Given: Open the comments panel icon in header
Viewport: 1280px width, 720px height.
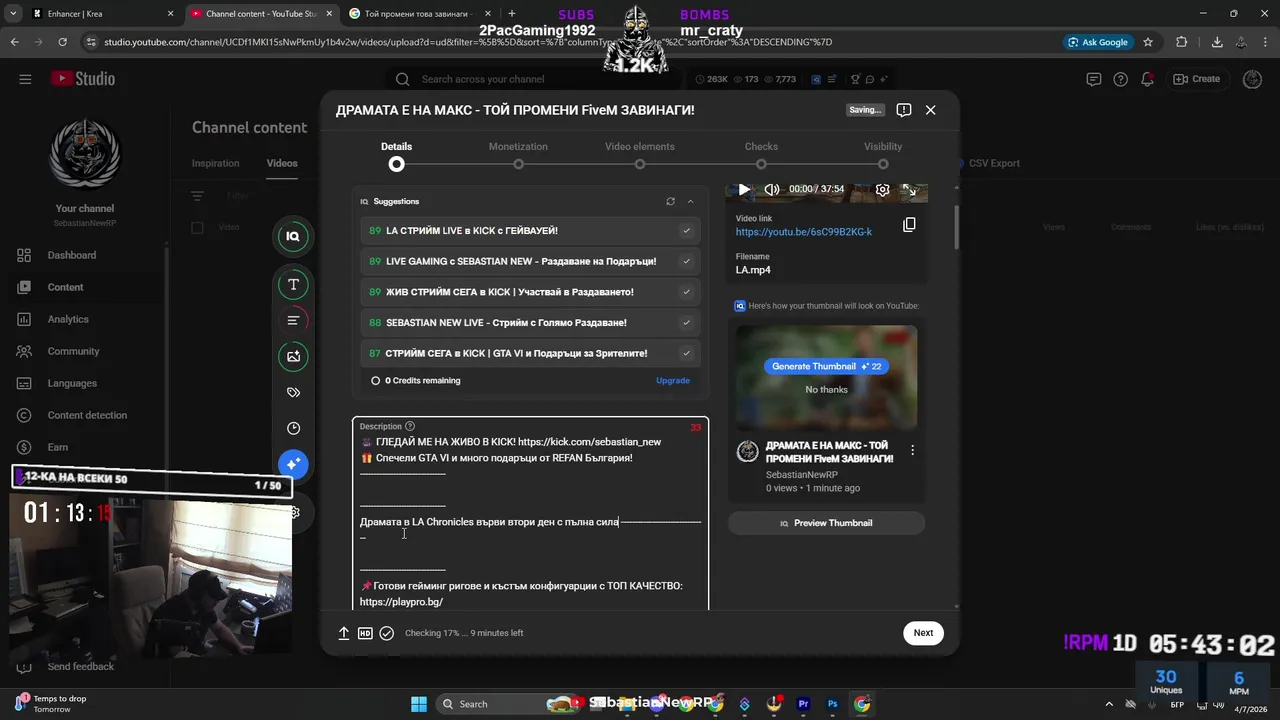Looking at the screenshot, I should point(1094,79).
